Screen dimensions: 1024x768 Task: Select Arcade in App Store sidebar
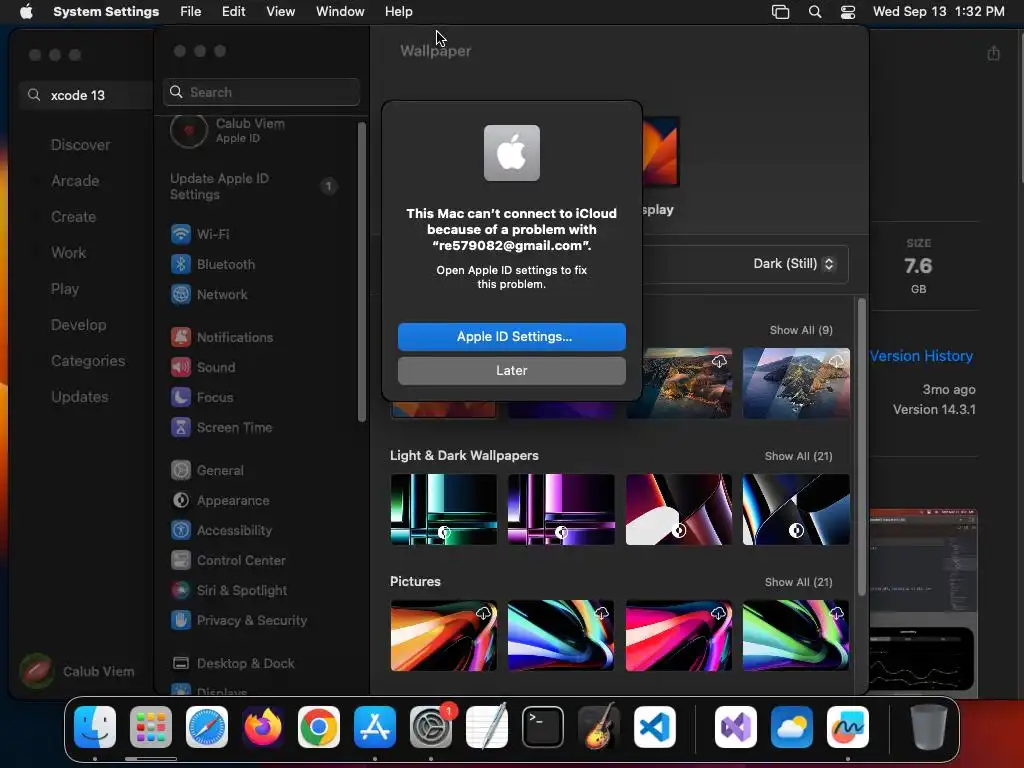(x=75, y=181)
